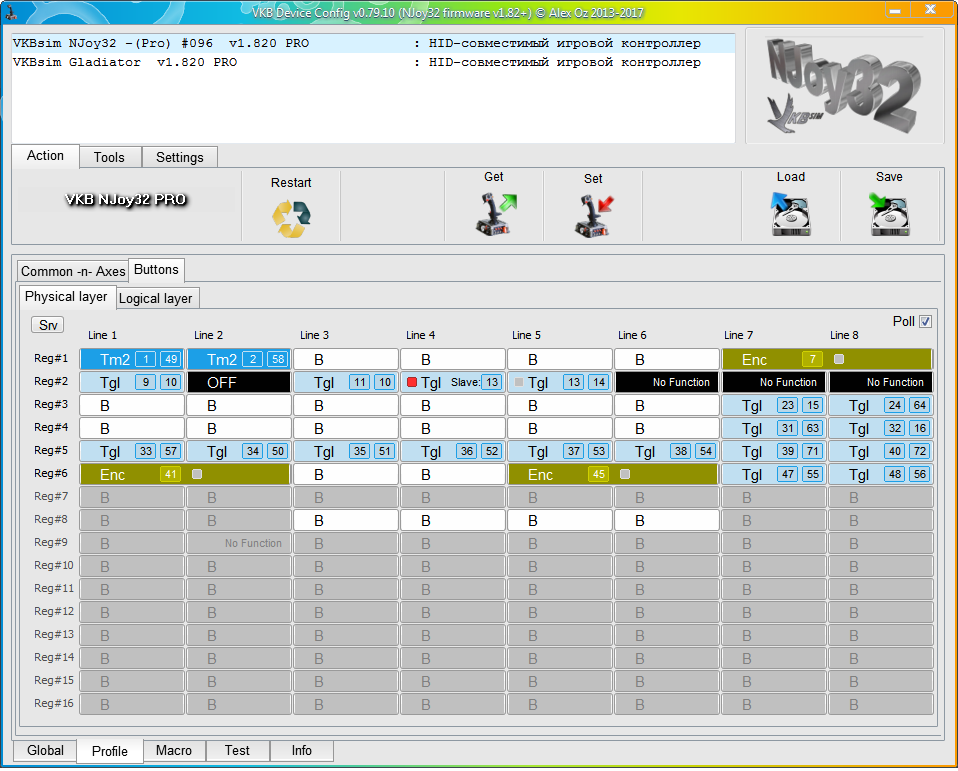958x771 pixels.
Task: Click Reg#2 No Function cell under Line 8
Action: coord(881,382)
